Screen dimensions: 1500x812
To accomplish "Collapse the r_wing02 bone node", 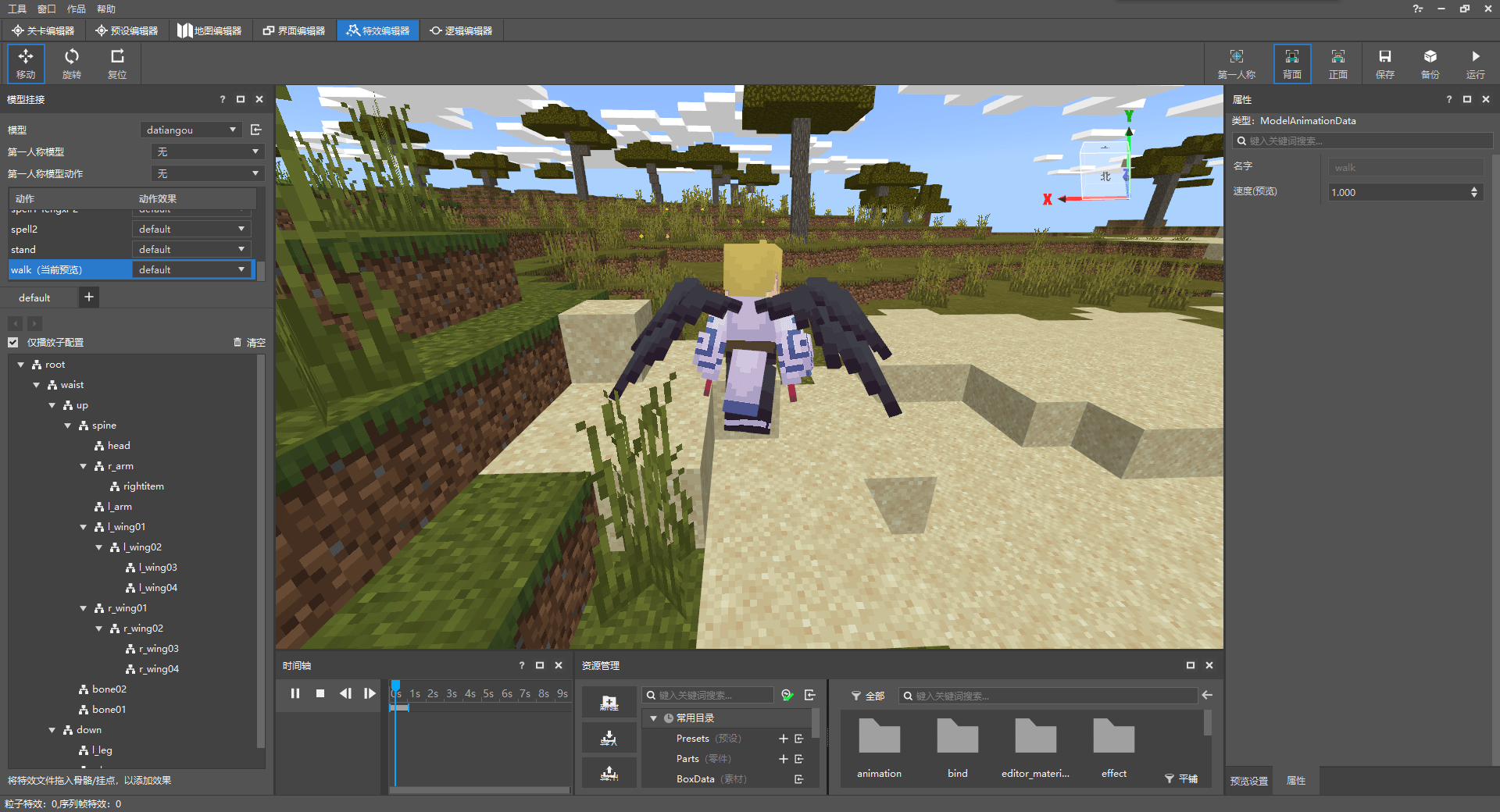I will (99, 629).
